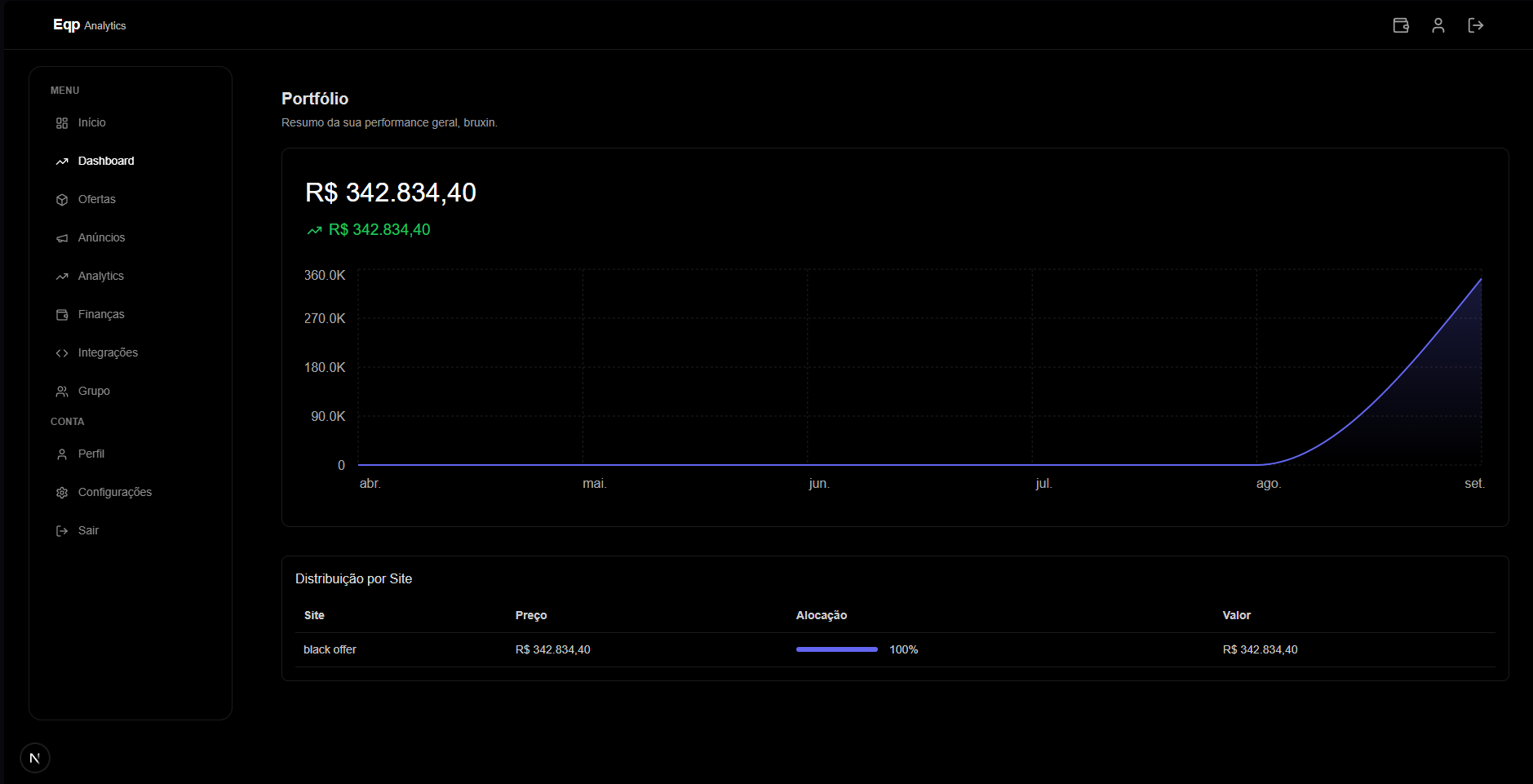The width and height of the screenshot is (1533, 784).
Task: Click the Portfólio page title
Action: pos(315,99)
